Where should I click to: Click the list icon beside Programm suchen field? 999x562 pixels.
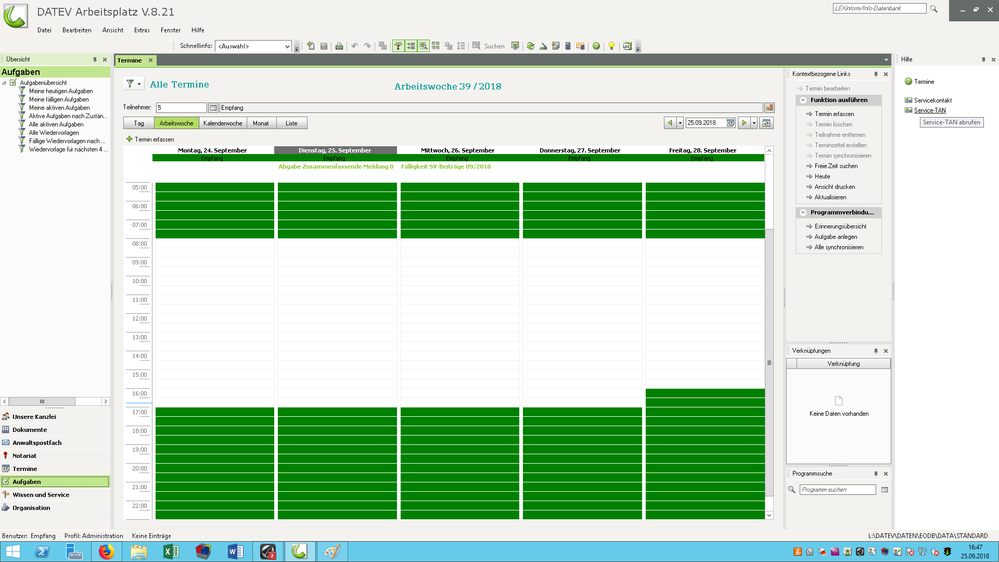point(884,489)
